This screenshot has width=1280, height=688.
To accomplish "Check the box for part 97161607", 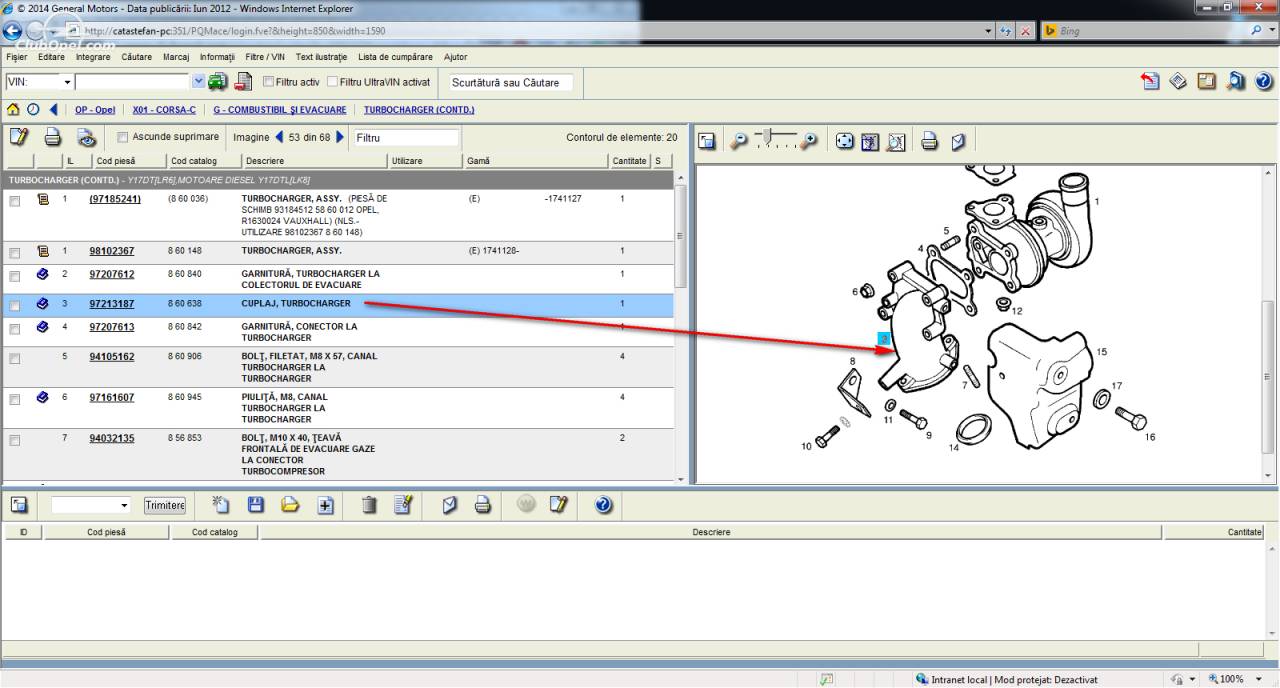I will [14, 398].
